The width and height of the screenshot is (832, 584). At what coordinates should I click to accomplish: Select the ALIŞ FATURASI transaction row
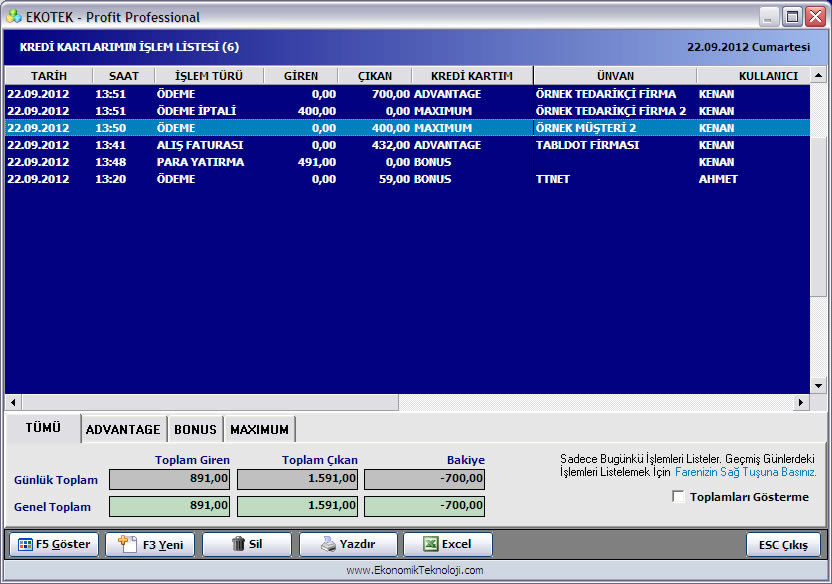408,145
